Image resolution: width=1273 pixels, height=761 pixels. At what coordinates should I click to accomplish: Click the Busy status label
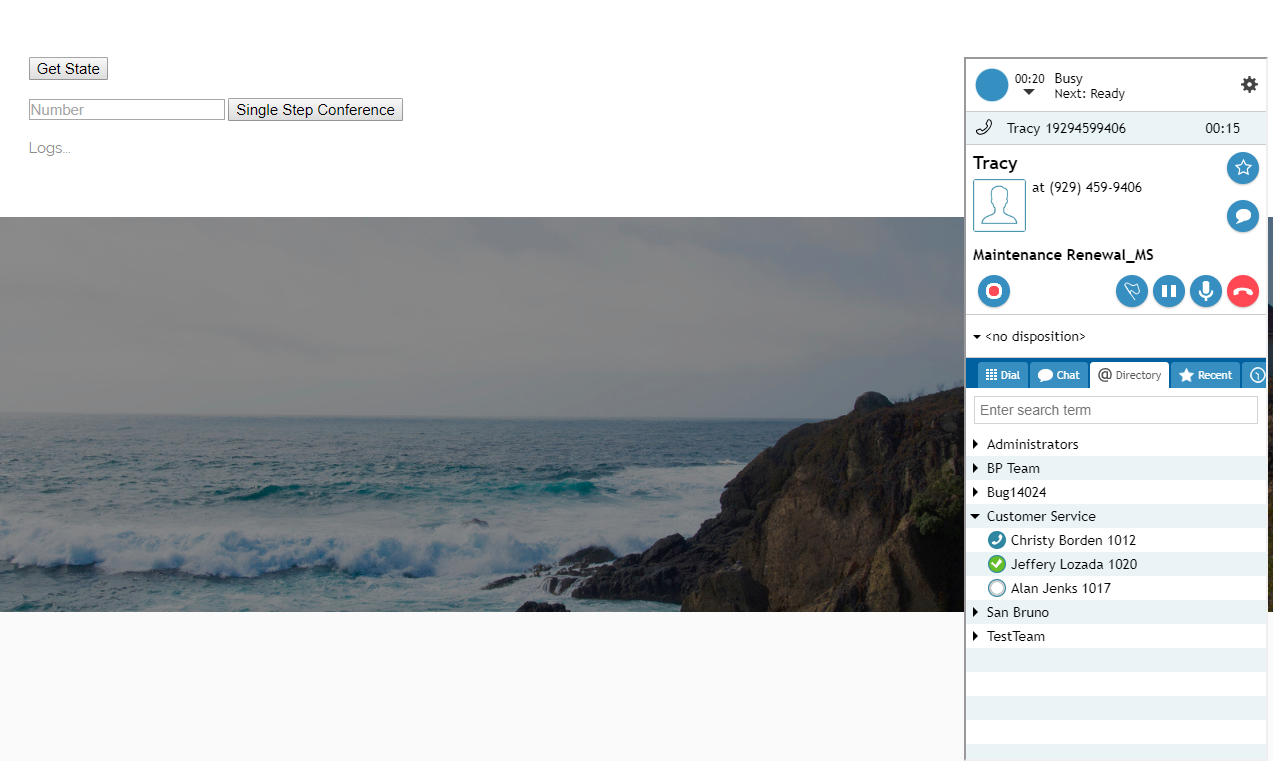click(x=1068, y=78)
